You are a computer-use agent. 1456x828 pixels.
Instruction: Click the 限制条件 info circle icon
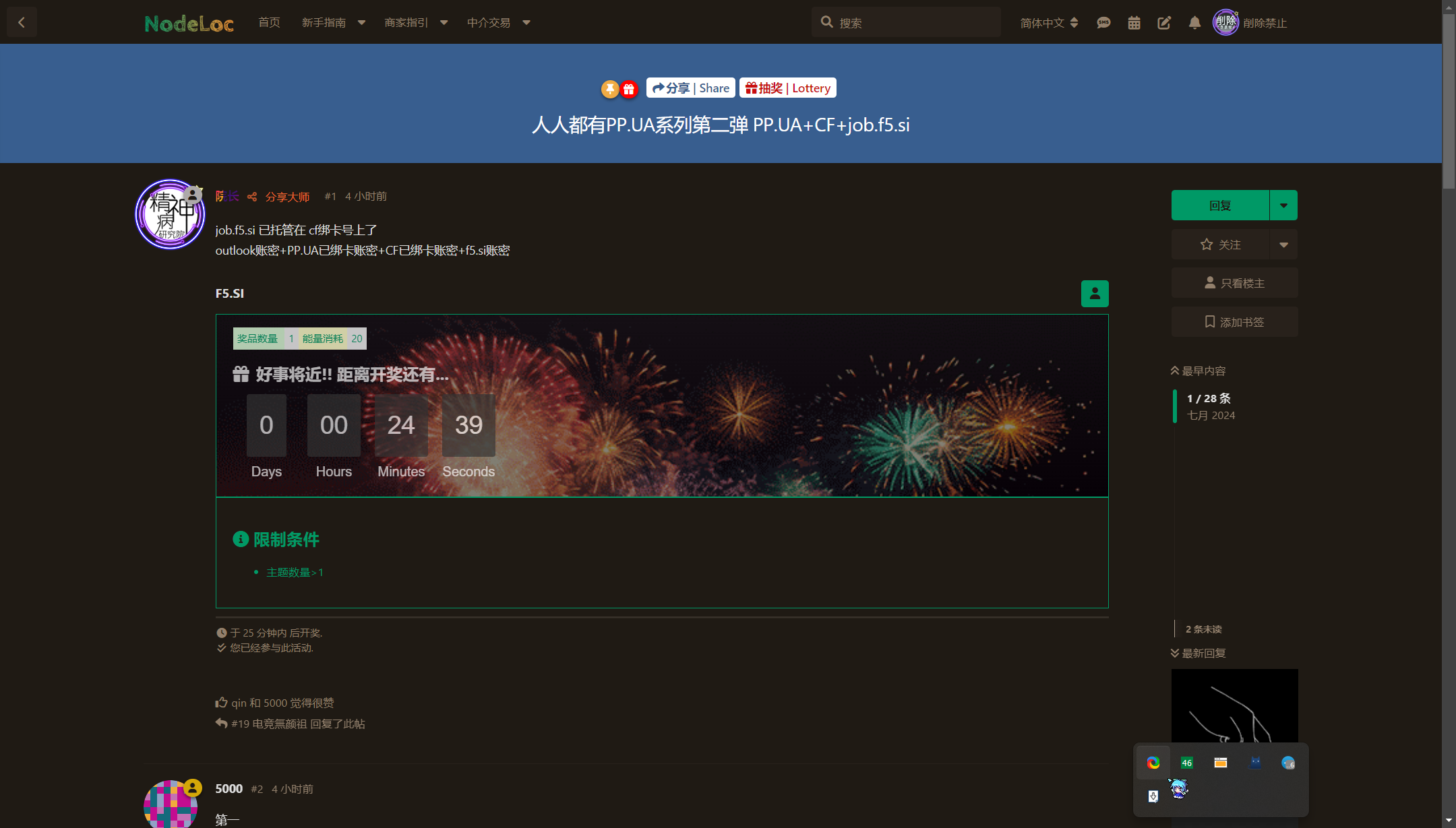click(x=241, y=539)
